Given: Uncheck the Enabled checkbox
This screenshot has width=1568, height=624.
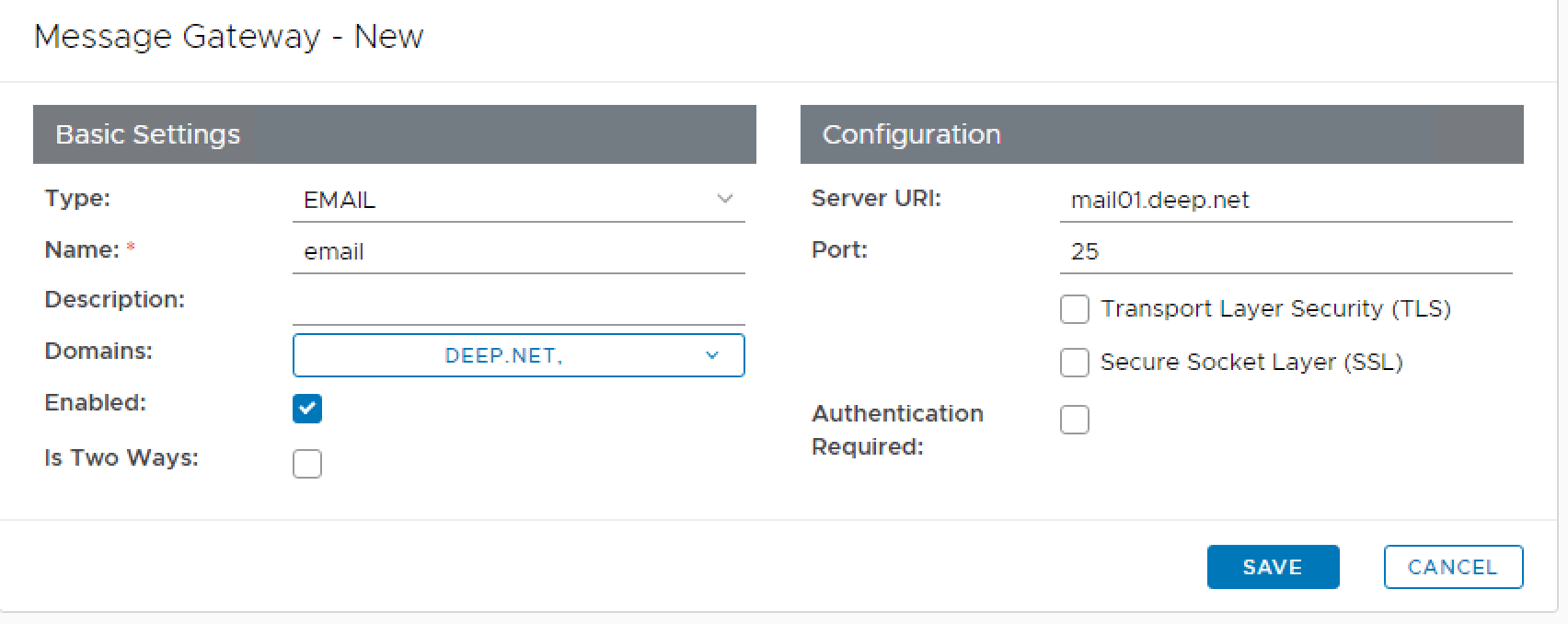Looking at the screenshot, I should 307,409.
